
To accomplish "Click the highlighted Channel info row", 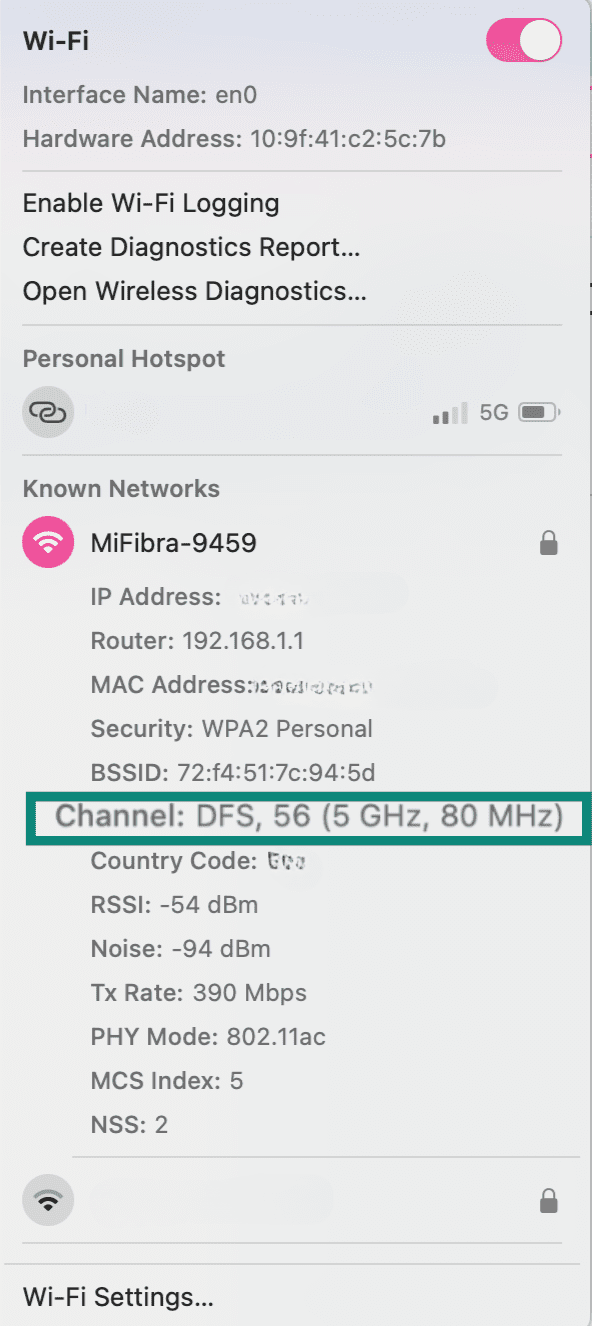I will tap(296, 816).
